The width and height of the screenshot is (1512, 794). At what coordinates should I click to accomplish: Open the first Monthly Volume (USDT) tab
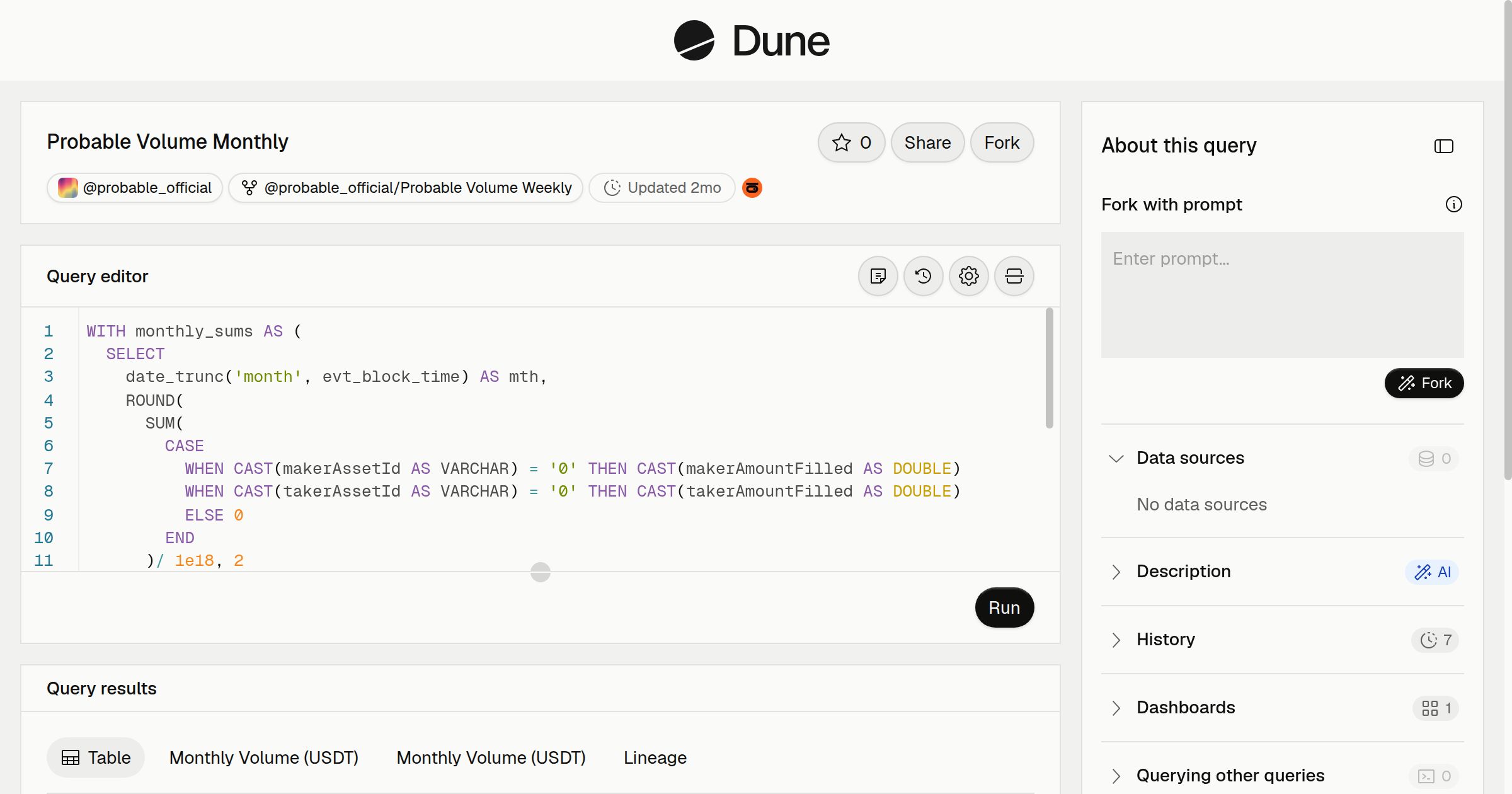[x=264, y=757]
